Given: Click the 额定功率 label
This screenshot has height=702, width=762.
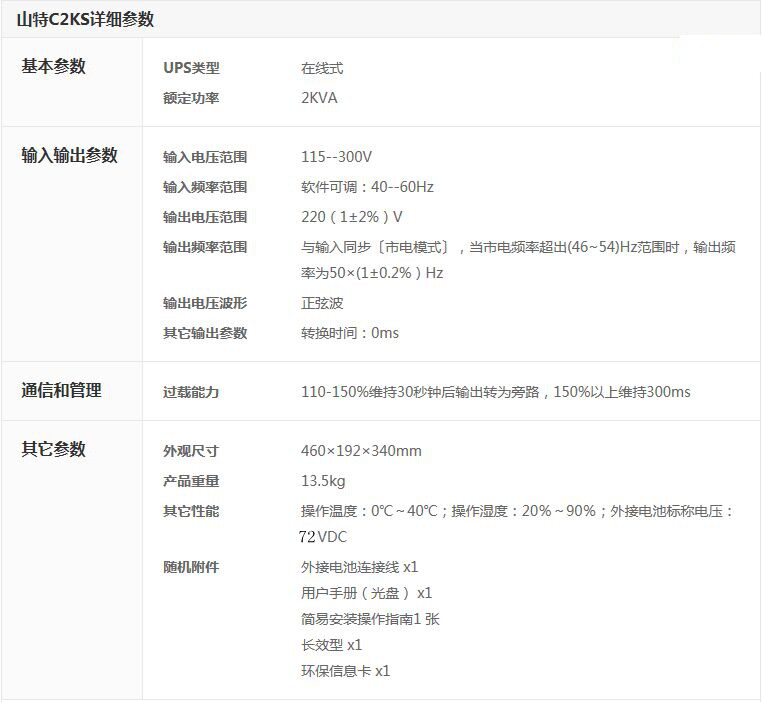Looking at the screenshot, I should (191, 98).
